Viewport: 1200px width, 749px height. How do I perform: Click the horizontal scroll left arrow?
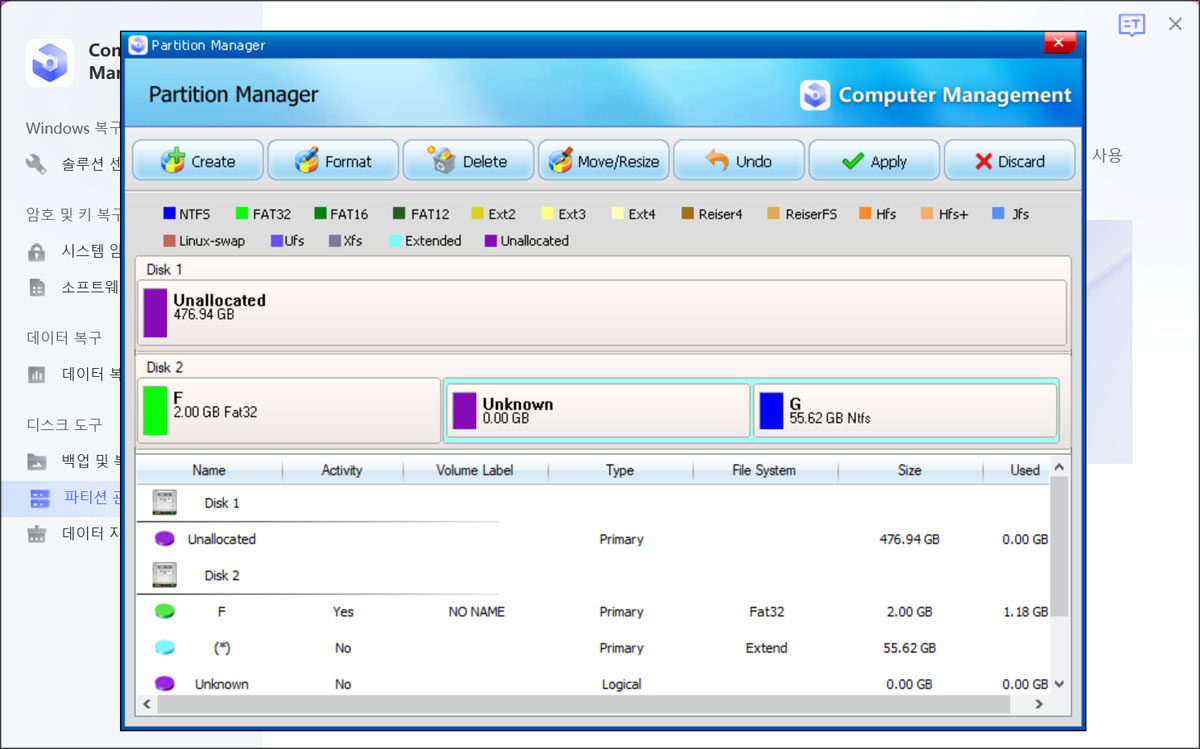pos(147,704)
